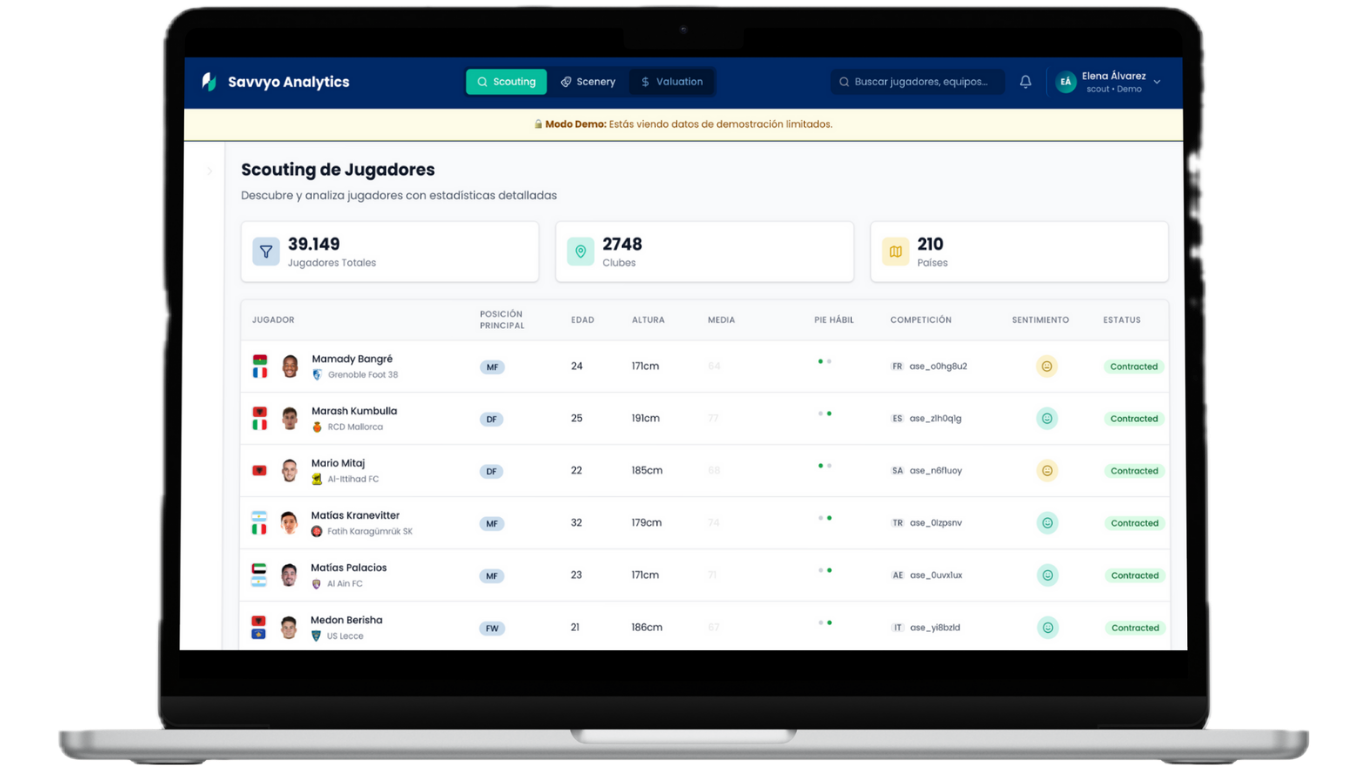Sort table by the Edad column header
Viewport: 1366px width, 768px height.
tap(582, 320)
